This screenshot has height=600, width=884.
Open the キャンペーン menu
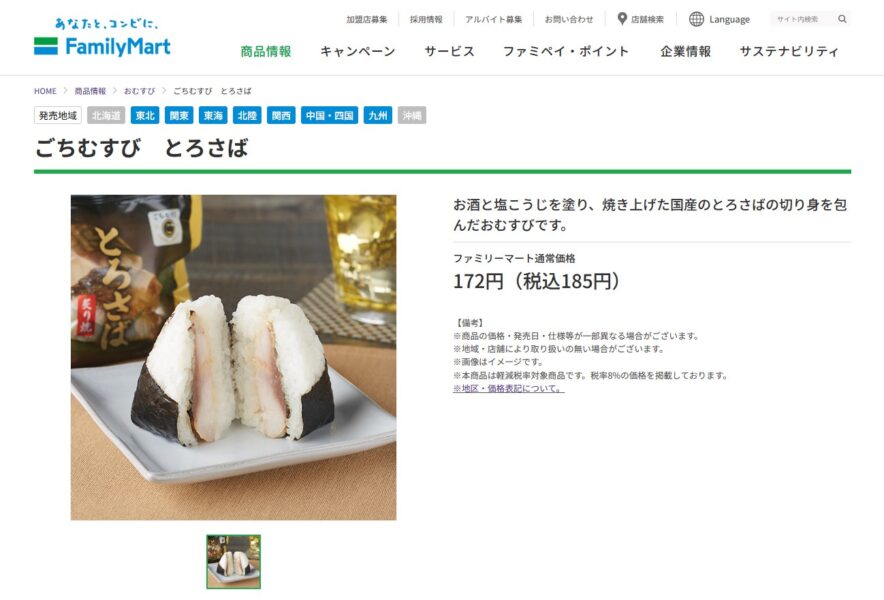point(358,51)
